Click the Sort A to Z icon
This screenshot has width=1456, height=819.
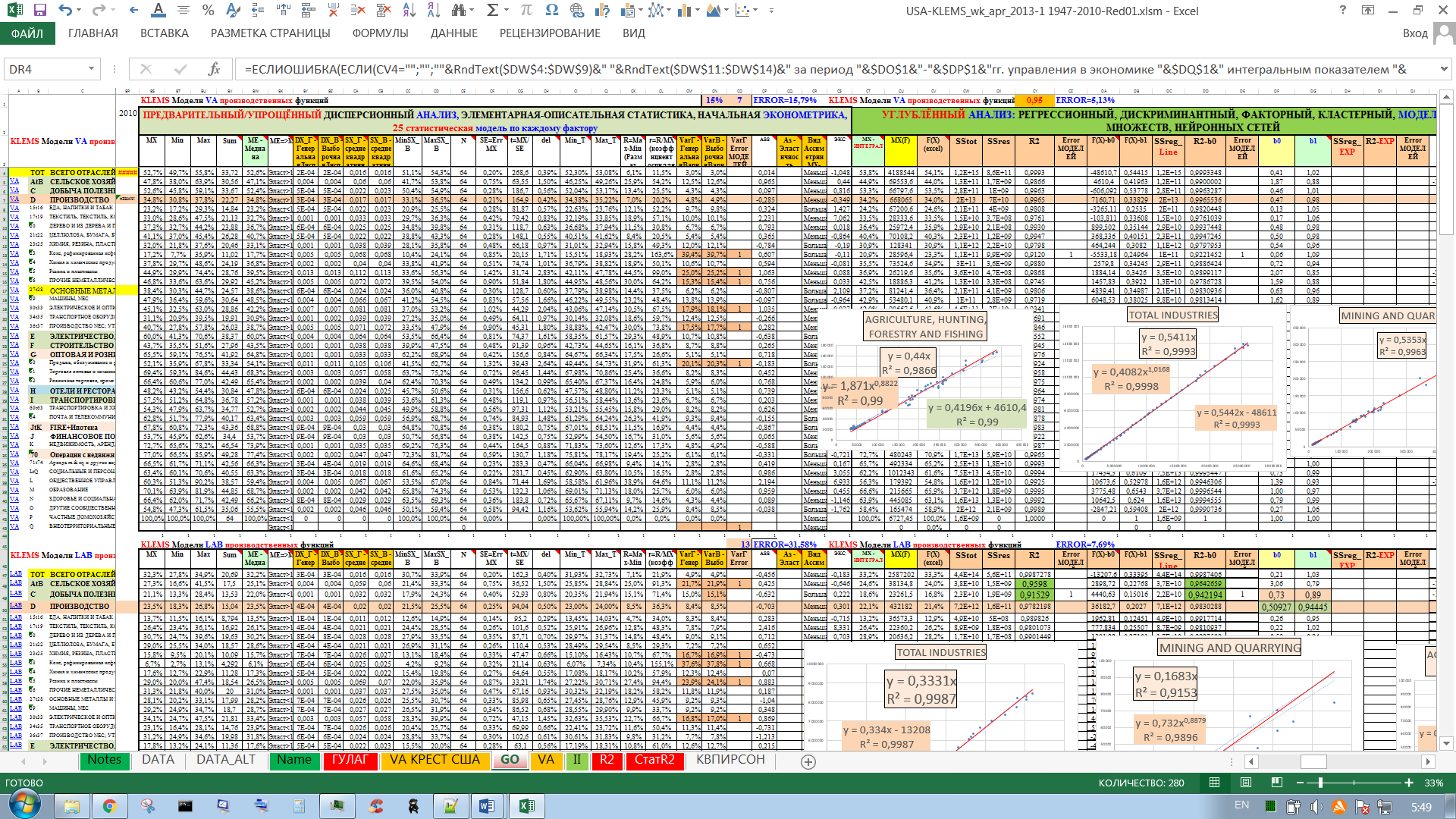coord(409,11)
